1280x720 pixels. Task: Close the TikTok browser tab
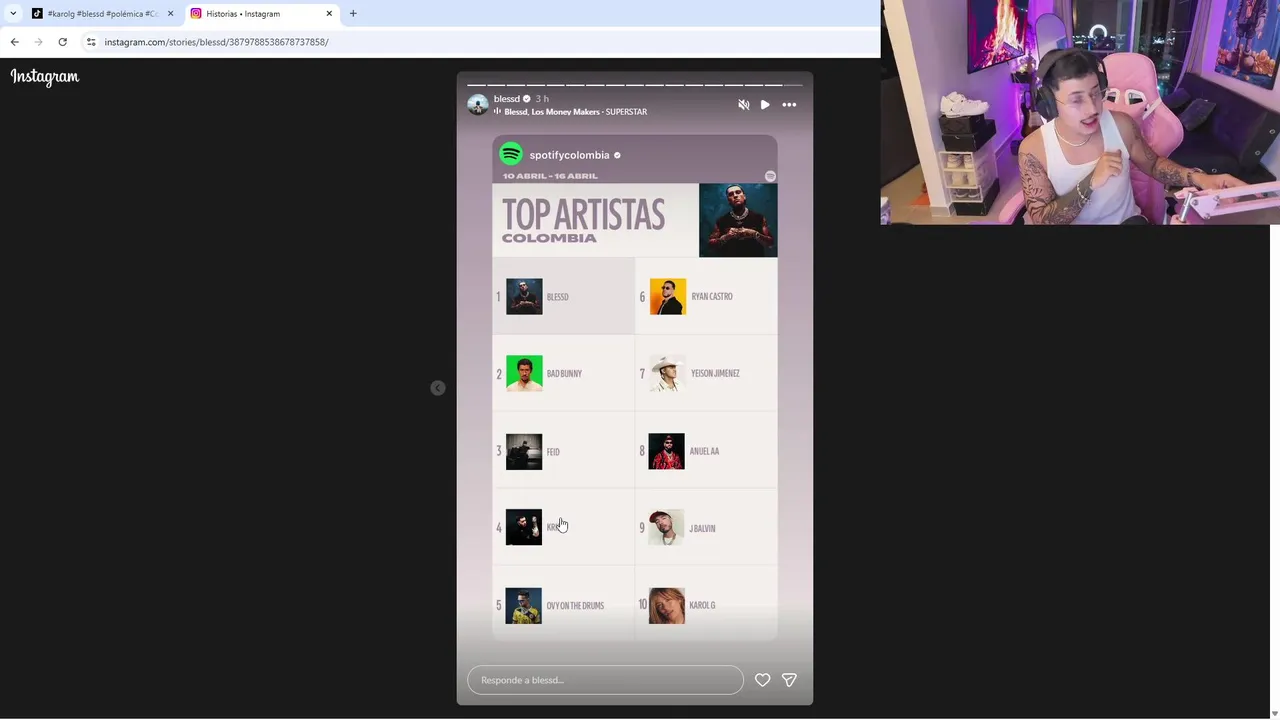(x=170, y=14)
